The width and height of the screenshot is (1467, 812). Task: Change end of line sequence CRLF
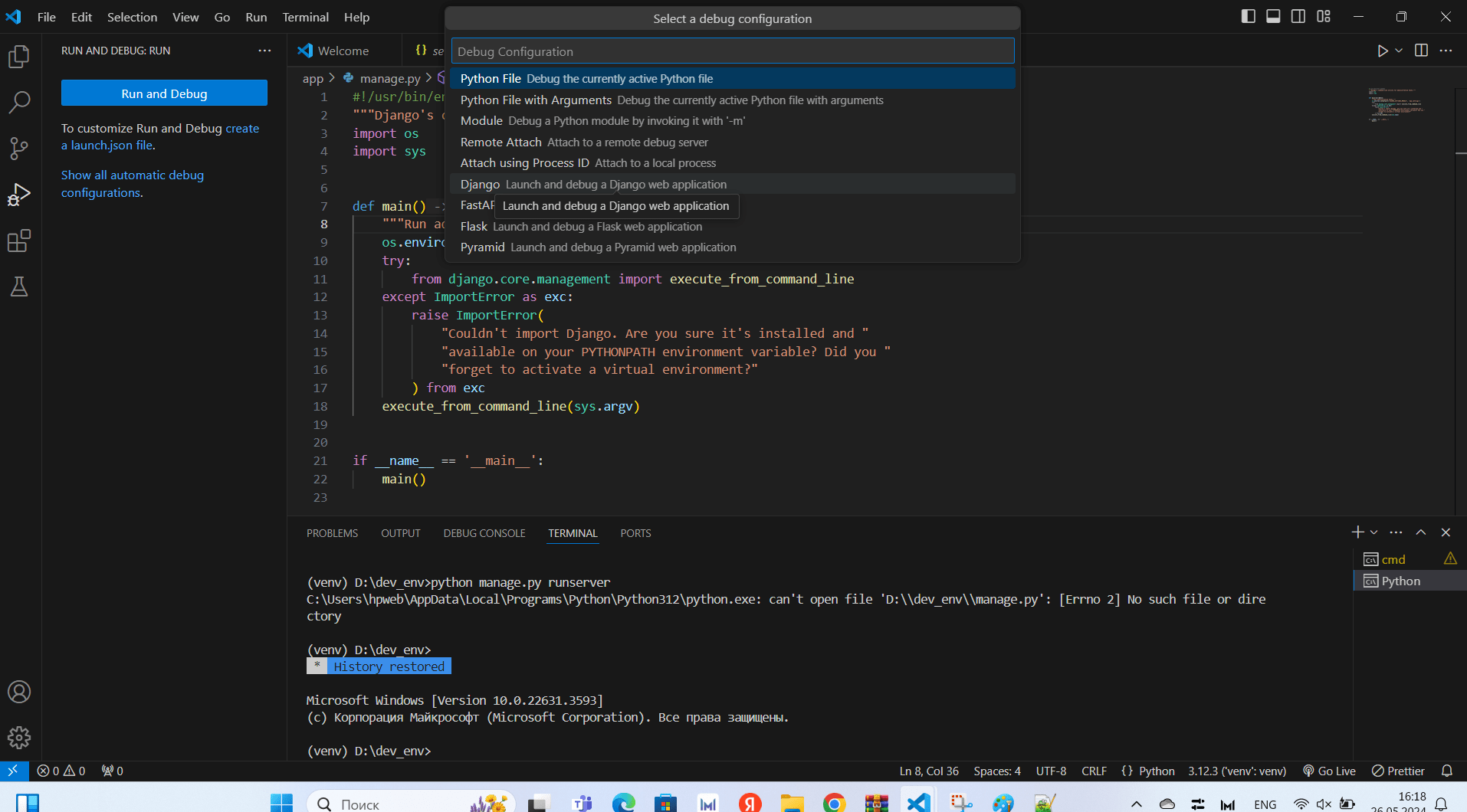click(1094, 771)
